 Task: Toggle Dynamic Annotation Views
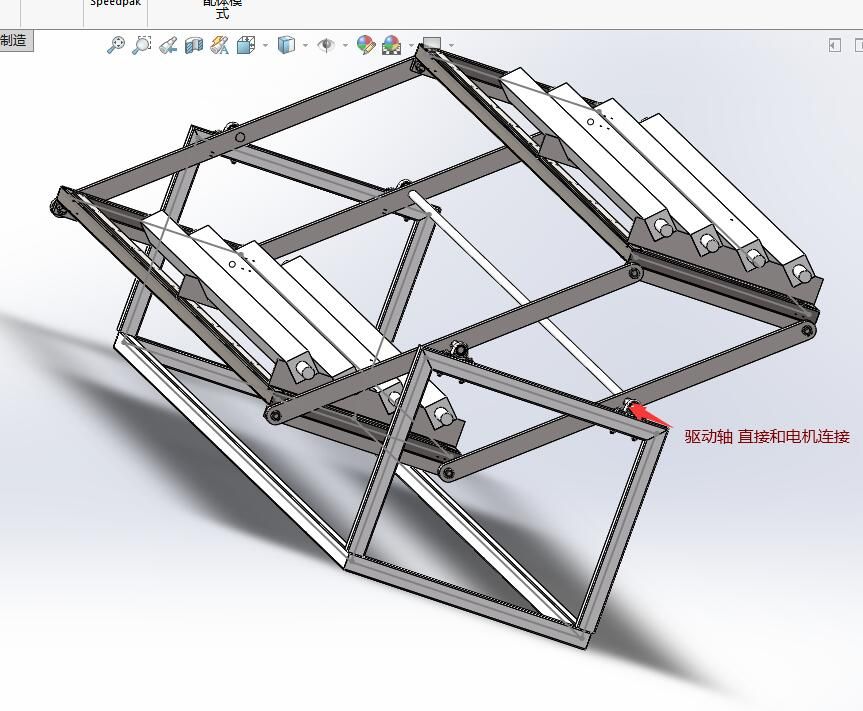[x=219, y=44]
